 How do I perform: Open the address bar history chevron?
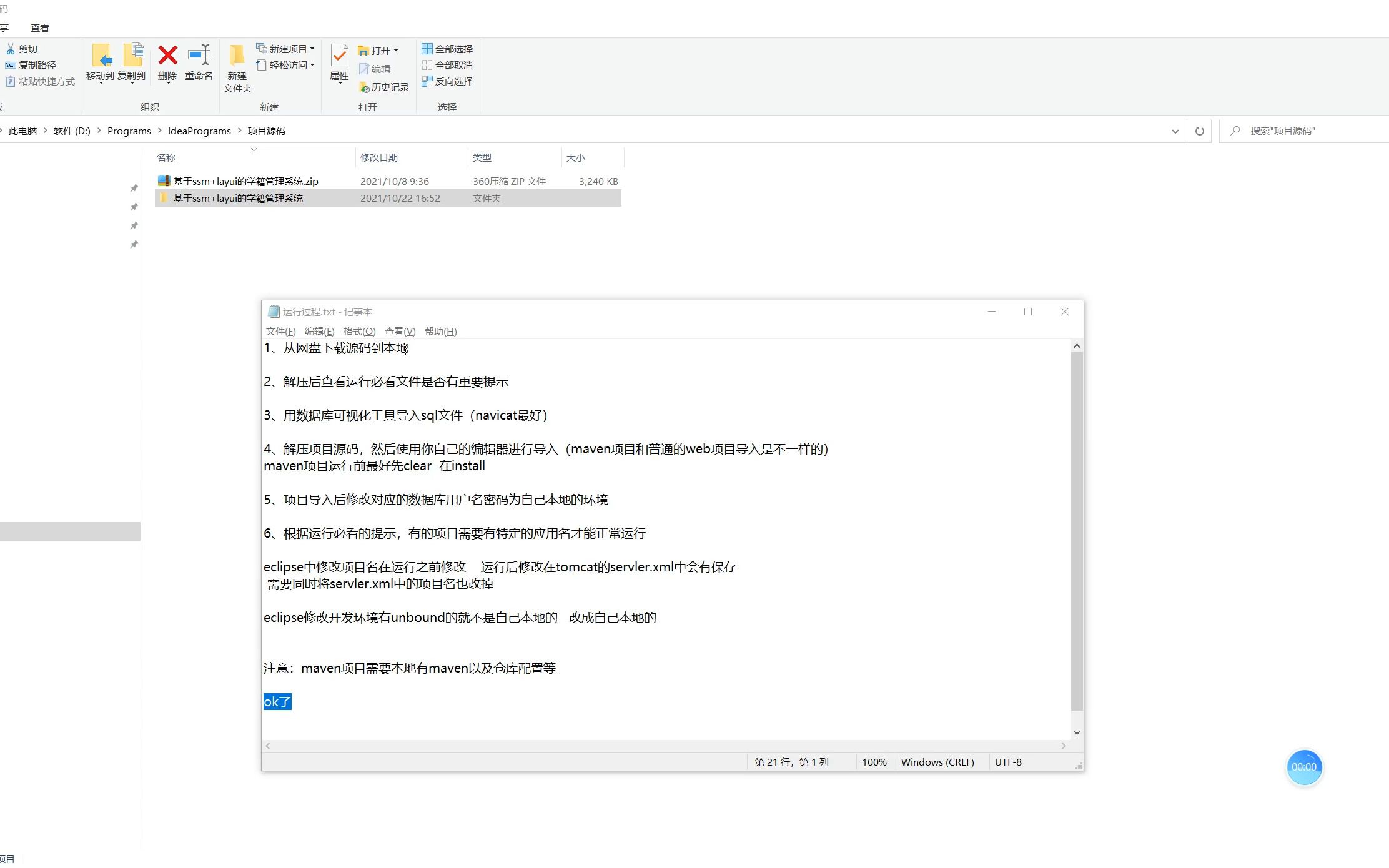tap(1175, 131)
